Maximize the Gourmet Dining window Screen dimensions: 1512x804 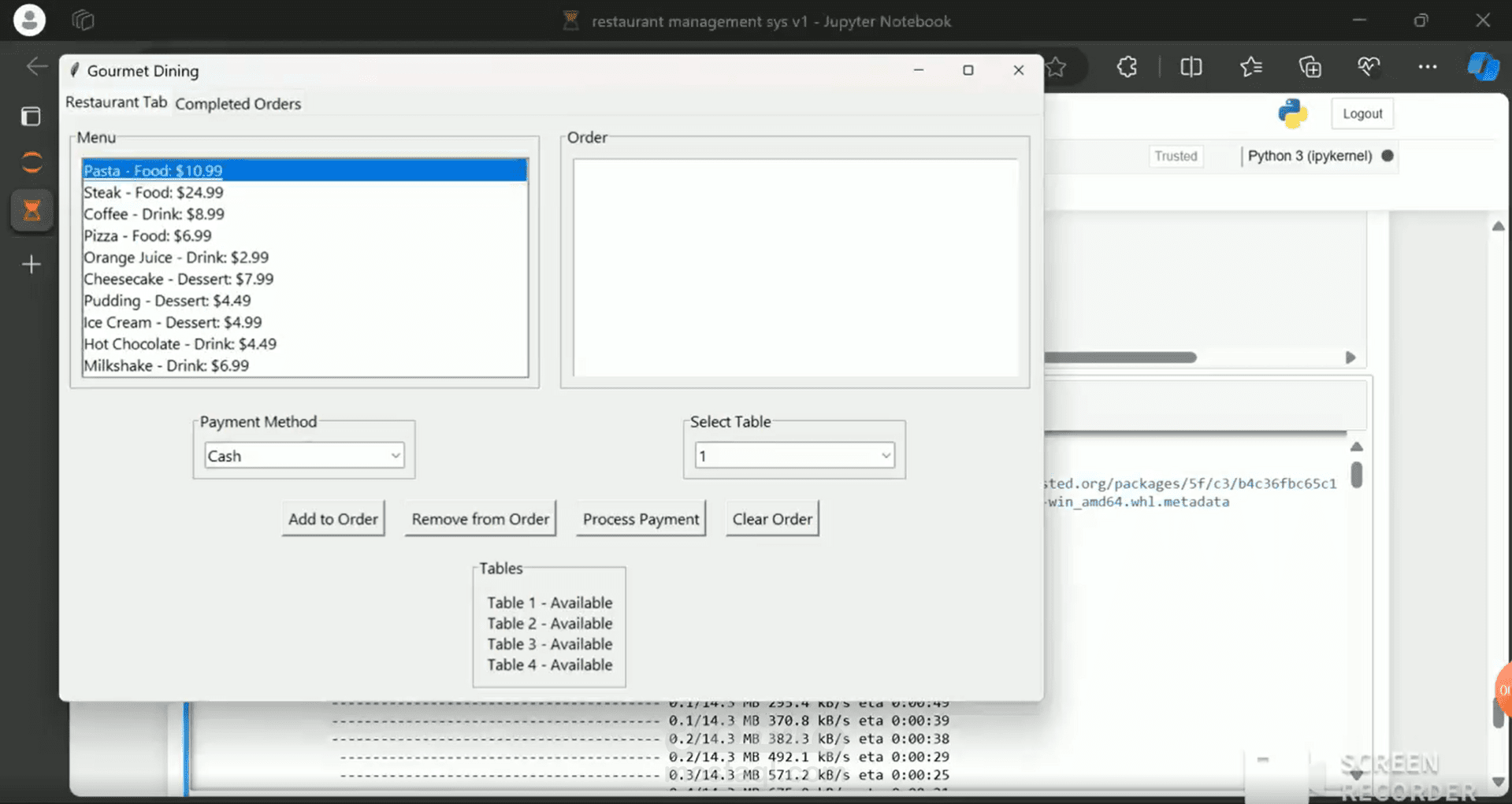click(x=968, y=70)
